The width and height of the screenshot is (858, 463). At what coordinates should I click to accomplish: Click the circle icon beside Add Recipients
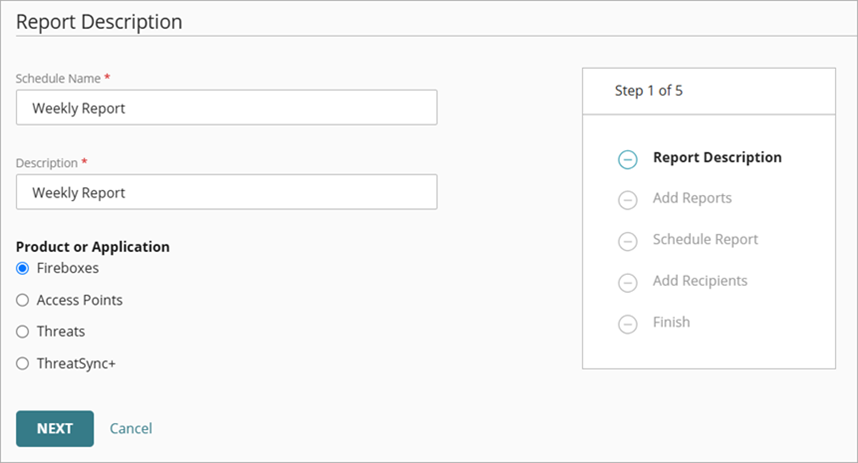coord(628,283)
